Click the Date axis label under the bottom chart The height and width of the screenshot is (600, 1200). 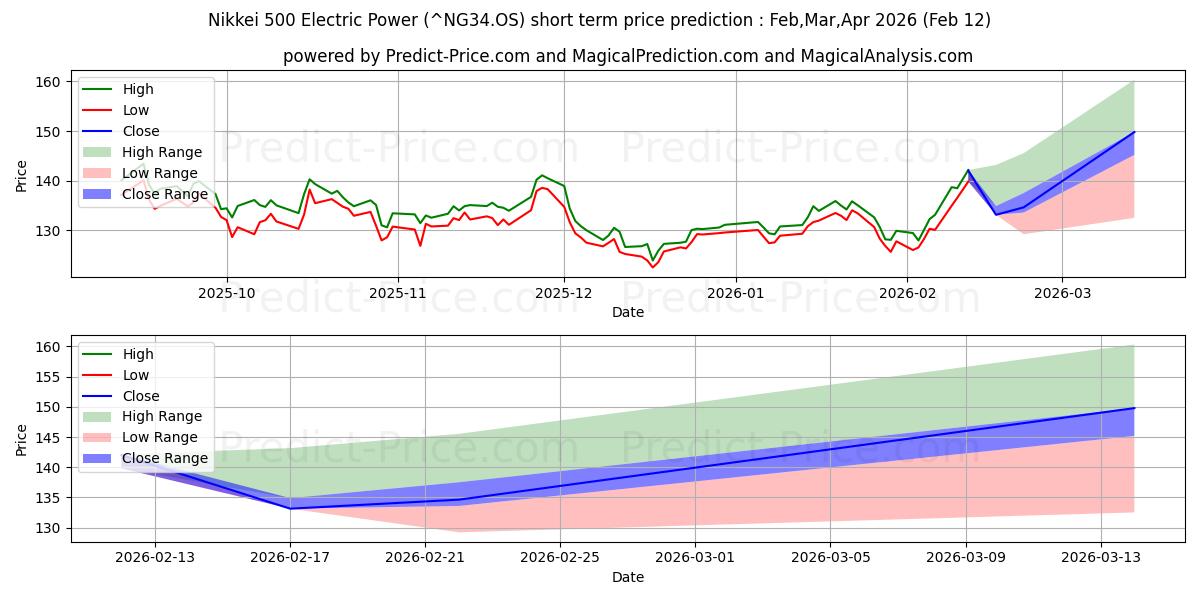click(627, 578)
